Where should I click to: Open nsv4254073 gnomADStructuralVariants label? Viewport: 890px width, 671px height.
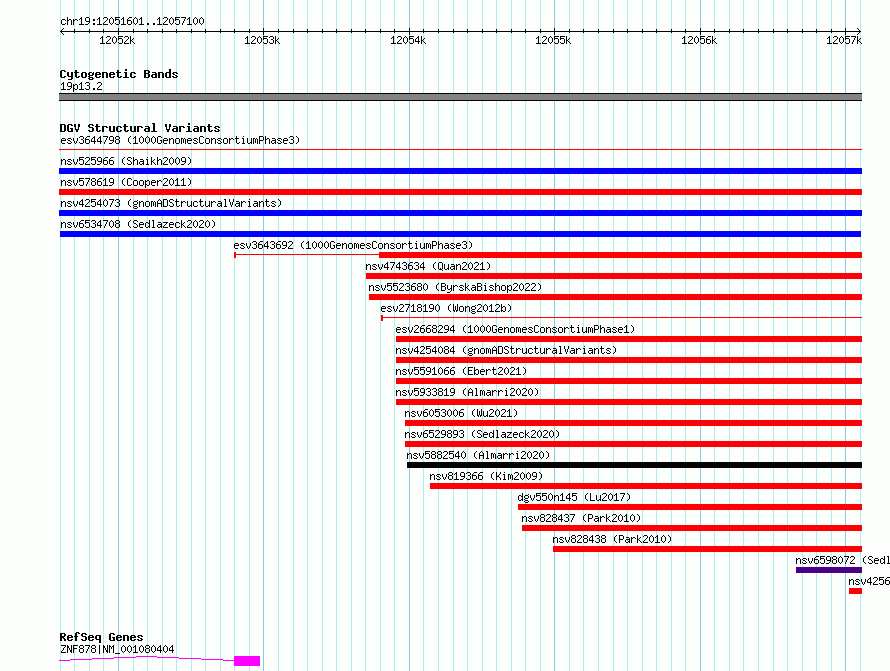pos(171,203)
